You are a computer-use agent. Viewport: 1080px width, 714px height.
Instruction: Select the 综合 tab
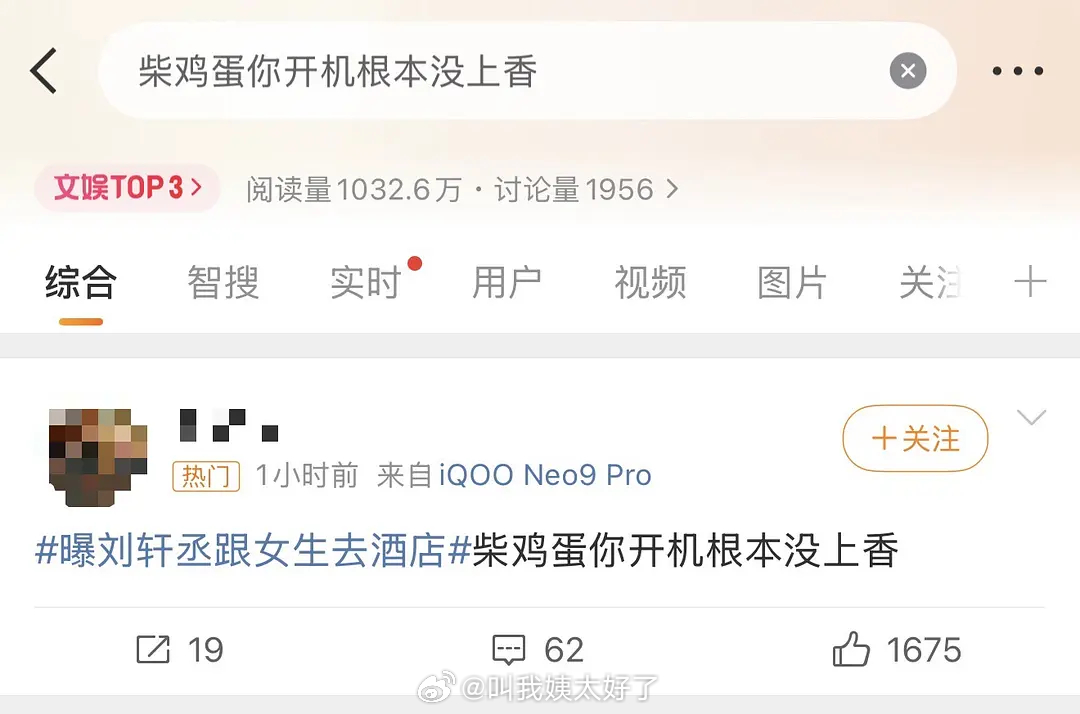click(x=81, y=282)
